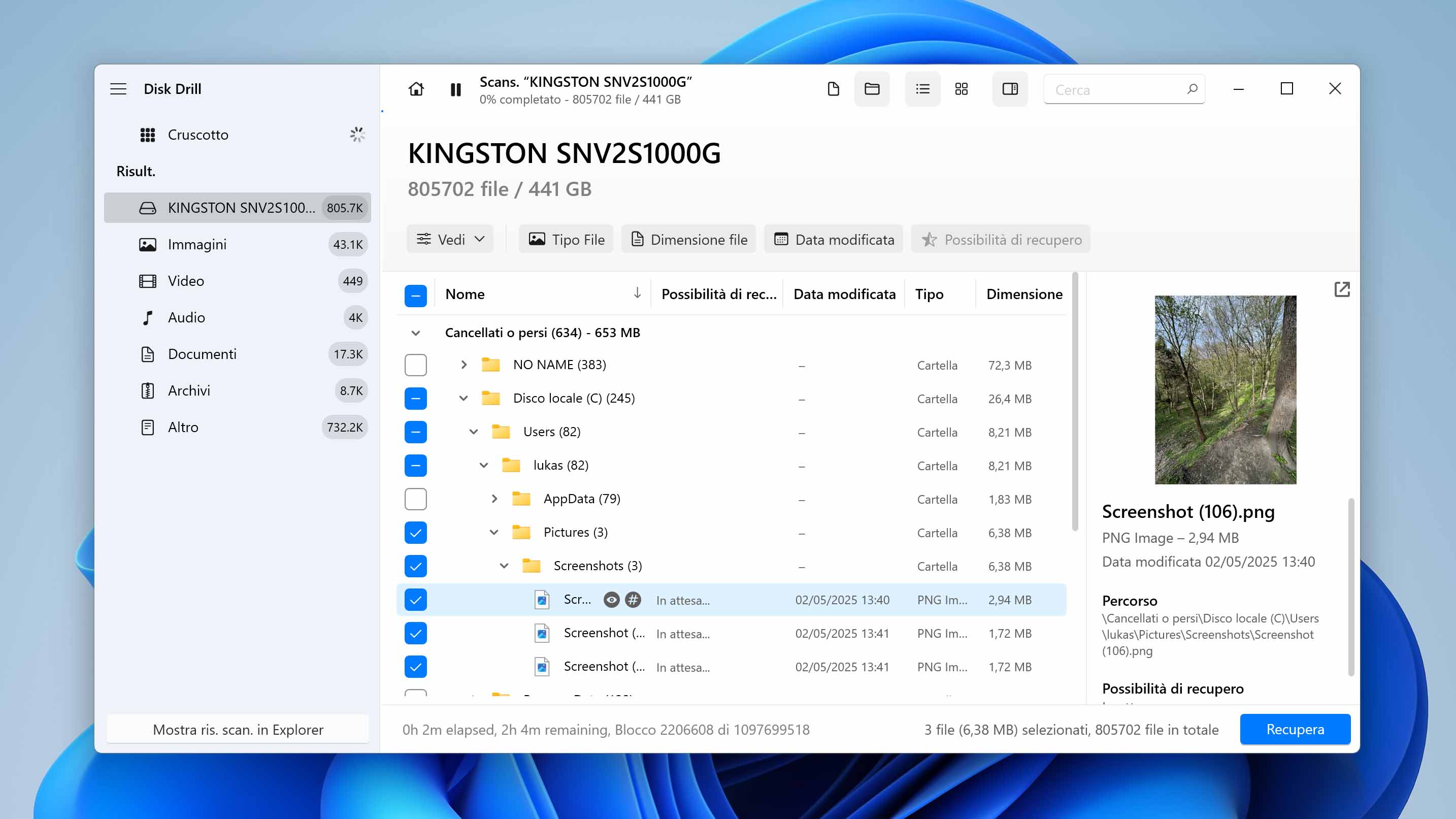The height and width of the screenshot is (819, 1456).
Task: Sort by Possibilità di rec... column
Action: 718,294
